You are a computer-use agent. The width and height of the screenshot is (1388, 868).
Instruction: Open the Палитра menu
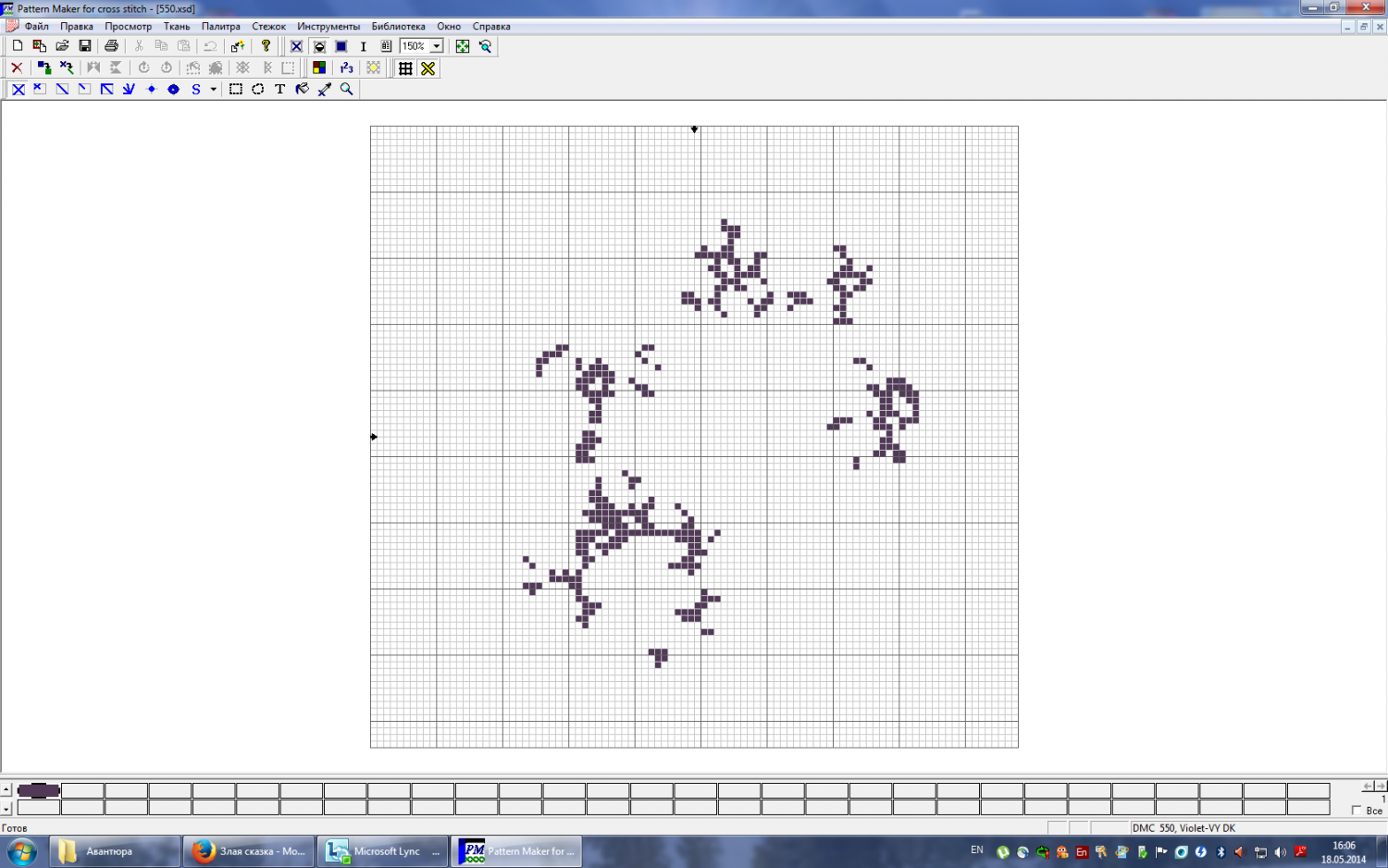coord(220,27)
